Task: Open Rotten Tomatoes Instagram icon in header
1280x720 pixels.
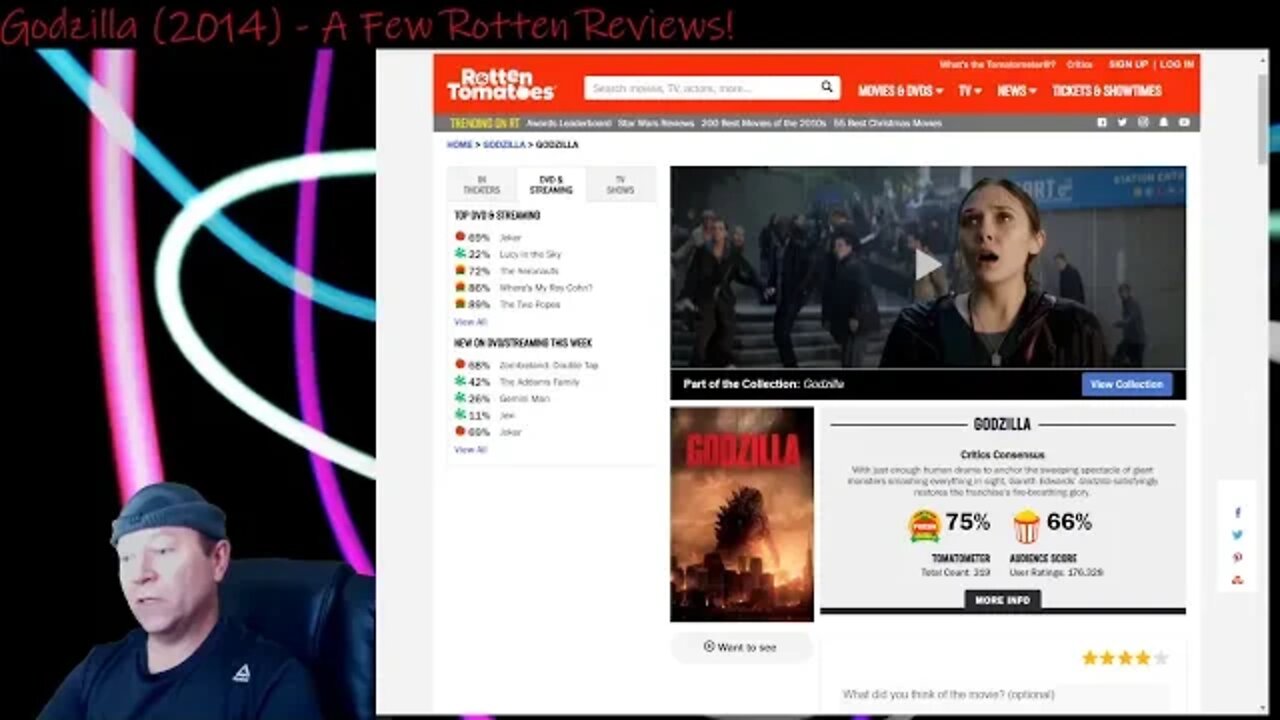Action: [x=1143, y=122]
